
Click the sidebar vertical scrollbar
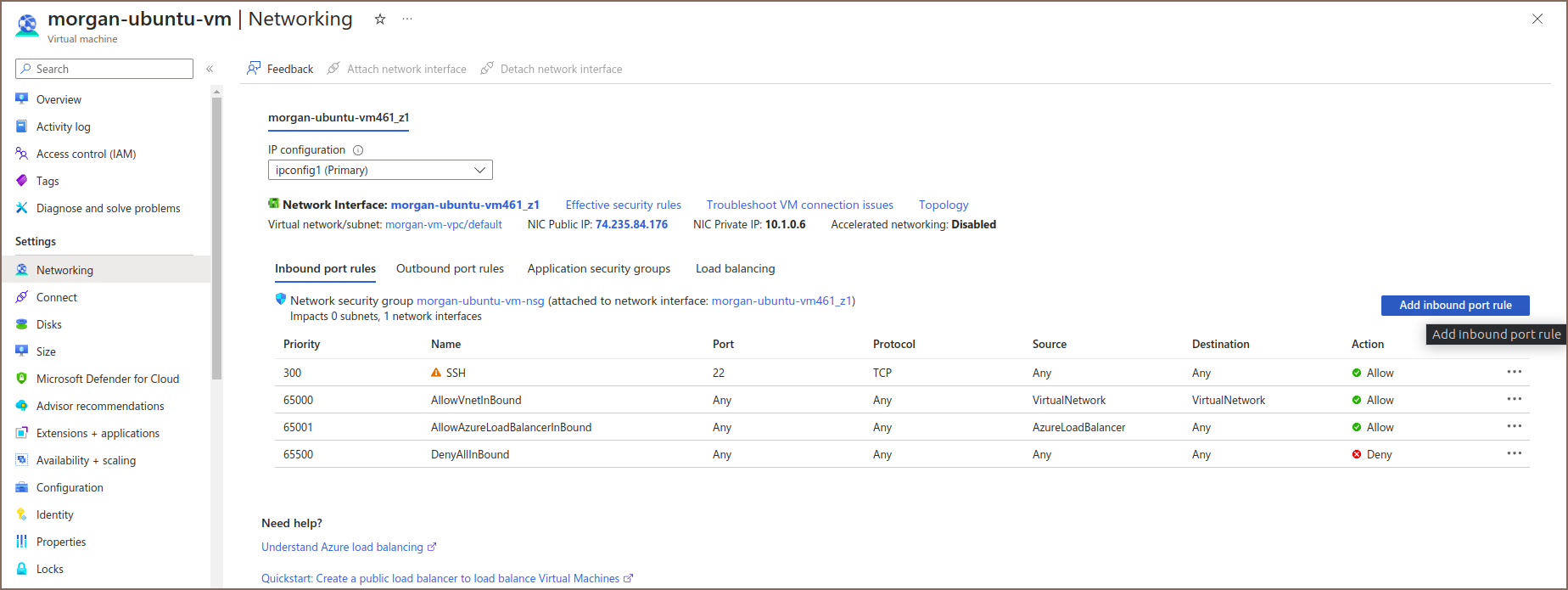(216, 238)
